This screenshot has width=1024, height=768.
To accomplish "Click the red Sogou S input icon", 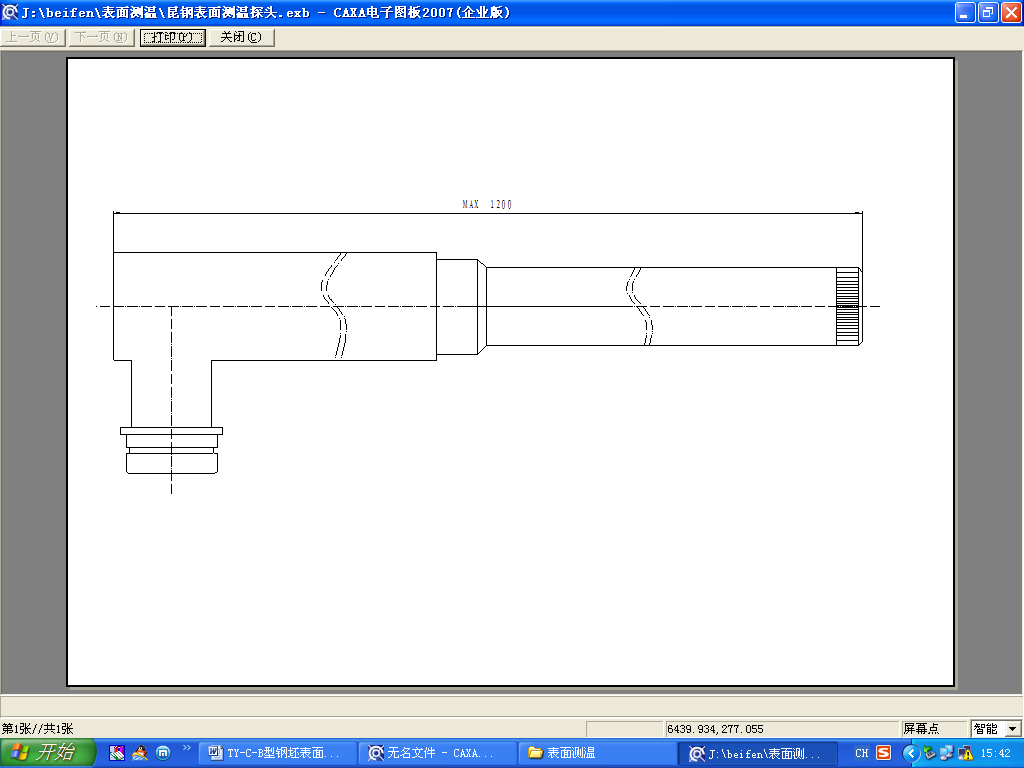I will [884, 753].
